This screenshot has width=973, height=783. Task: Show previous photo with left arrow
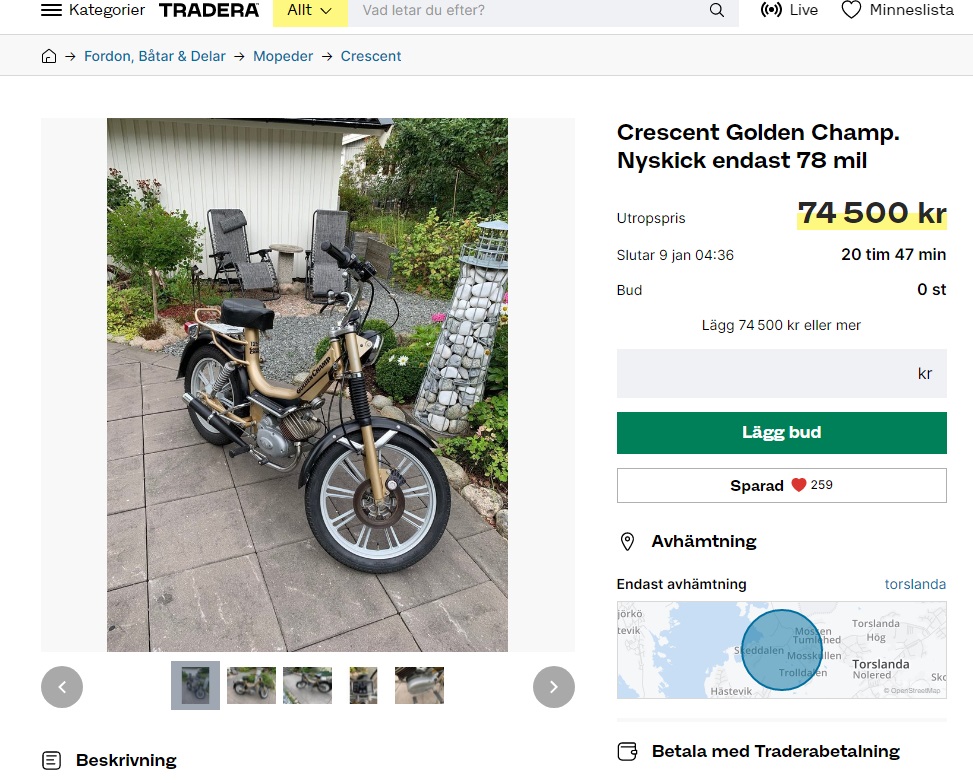pyautogui.click(x=62, y=687)
